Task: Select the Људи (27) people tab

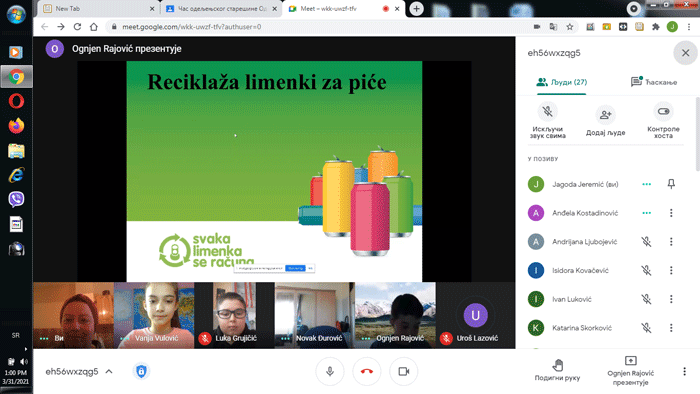Action: (x=562, y=82)
